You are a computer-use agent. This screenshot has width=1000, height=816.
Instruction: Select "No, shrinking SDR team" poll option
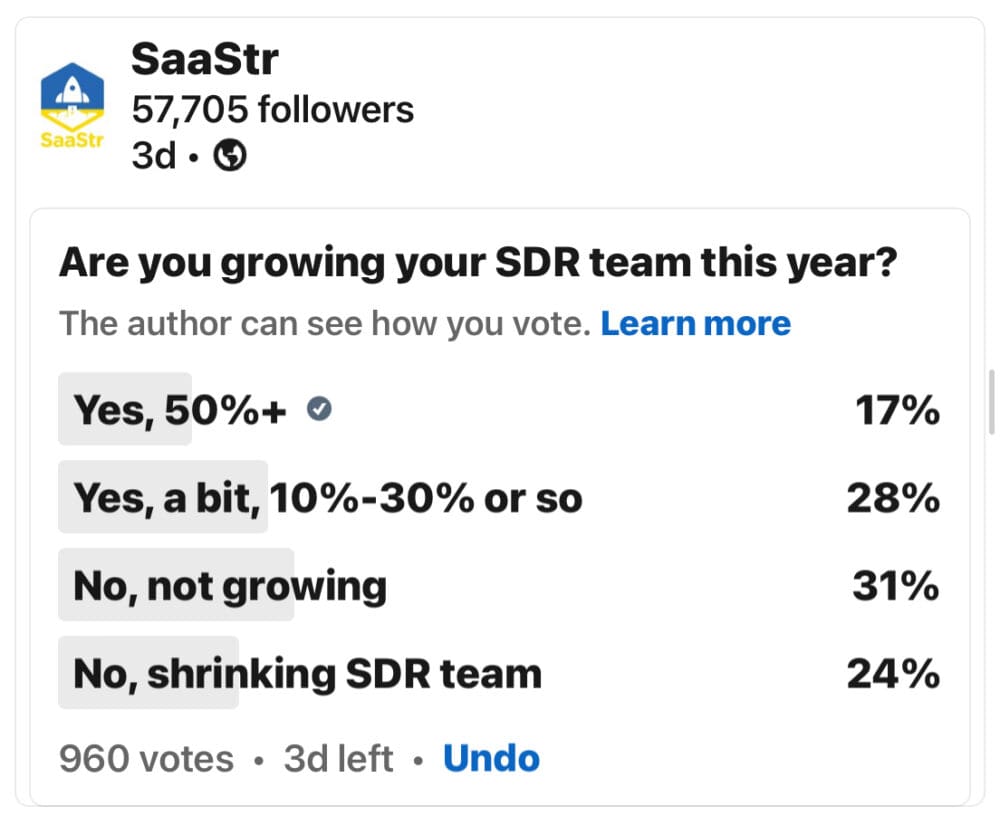[307, 673]
